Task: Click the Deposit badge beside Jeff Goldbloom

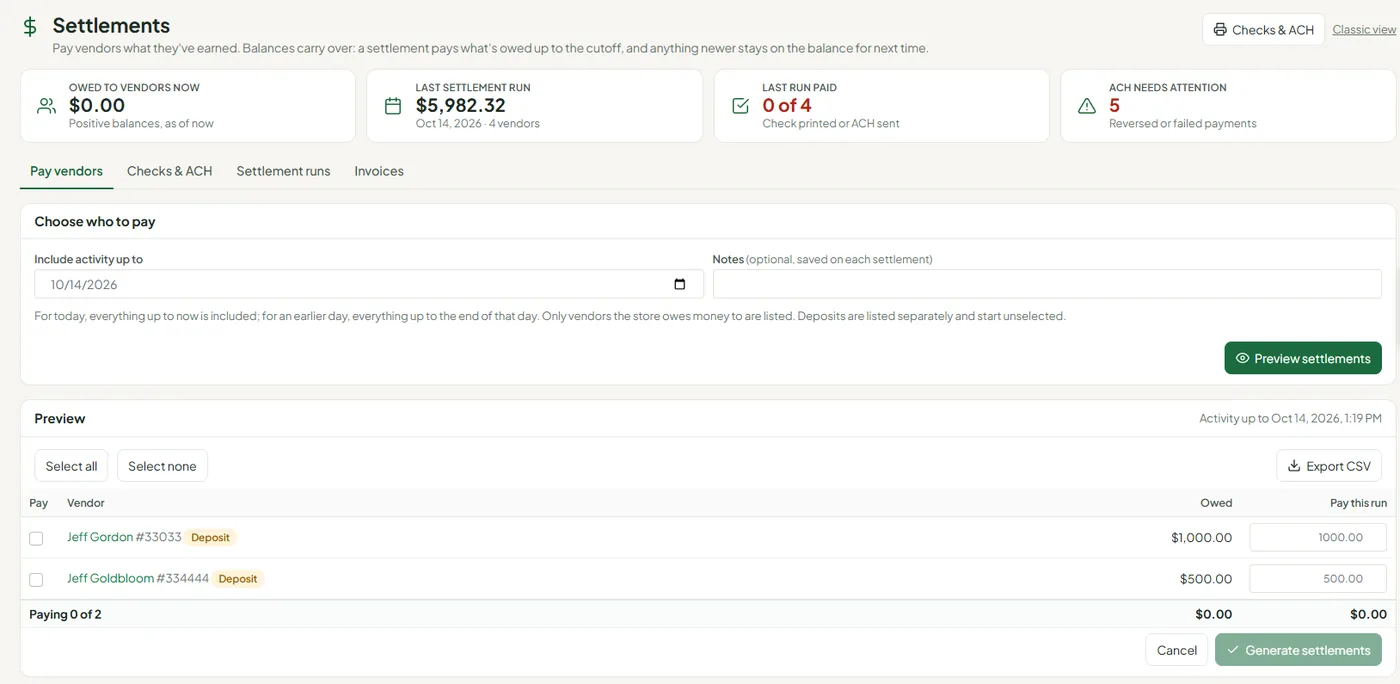Action: pyautogui.click(x=238, y=579)
